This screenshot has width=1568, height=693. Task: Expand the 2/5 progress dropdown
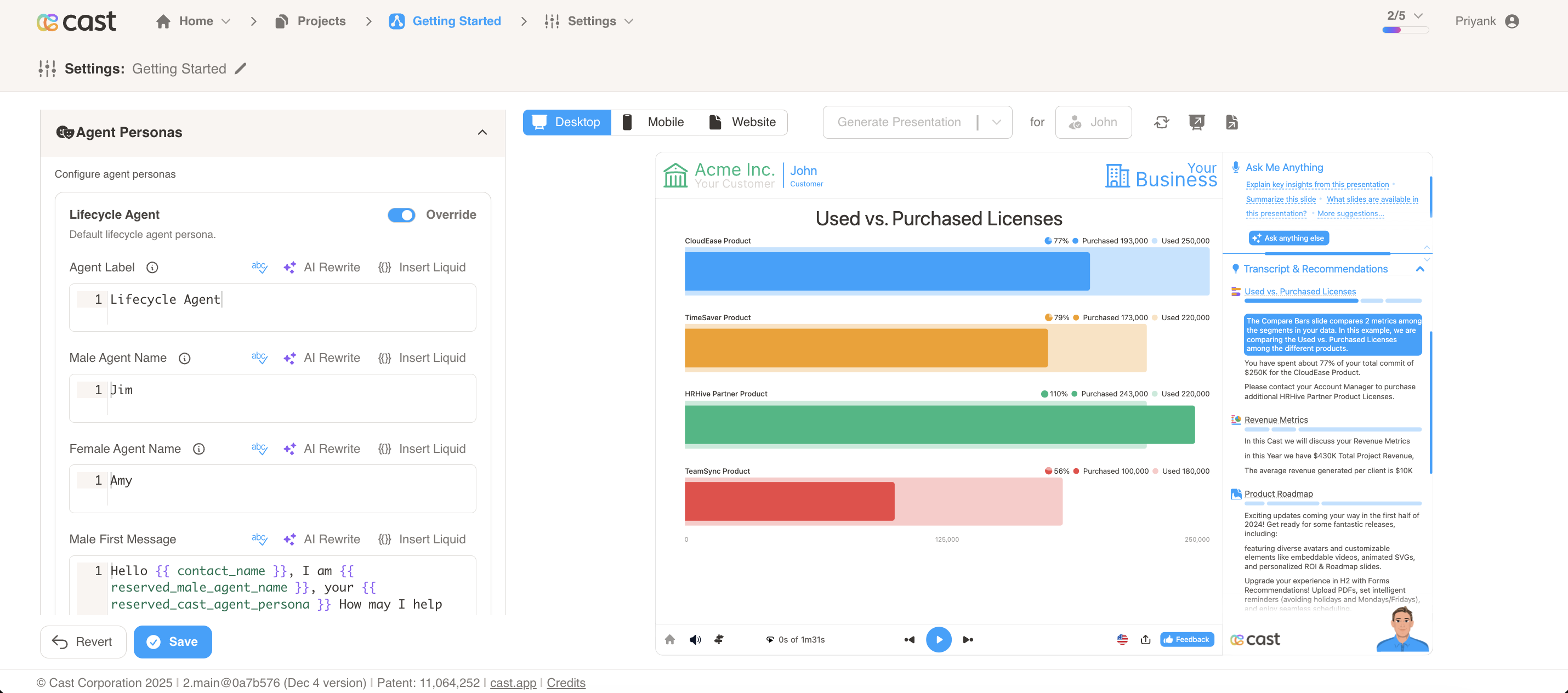[1418, 16]
